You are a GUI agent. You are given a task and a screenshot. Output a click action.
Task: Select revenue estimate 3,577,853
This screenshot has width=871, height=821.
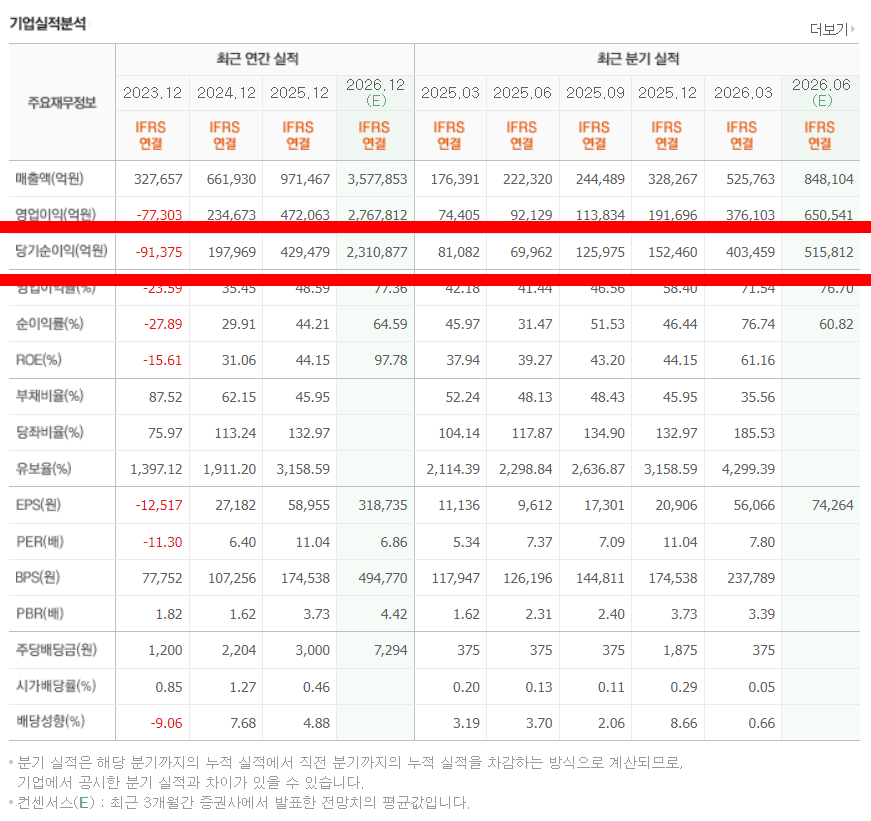tap(377, 179)
